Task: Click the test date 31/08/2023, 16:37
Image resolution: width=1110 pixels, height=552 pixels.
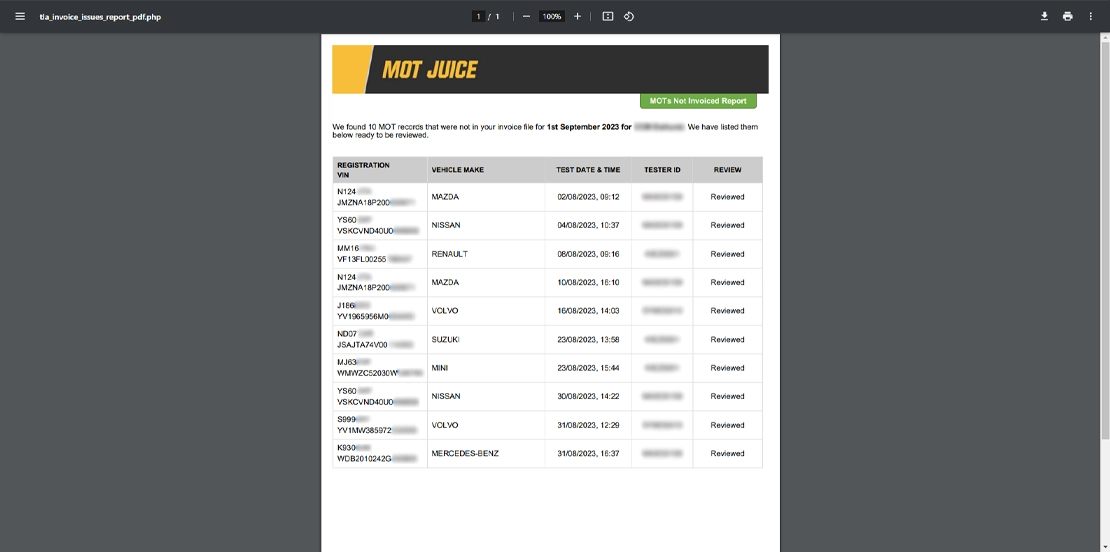Action: tap(588, 454)
